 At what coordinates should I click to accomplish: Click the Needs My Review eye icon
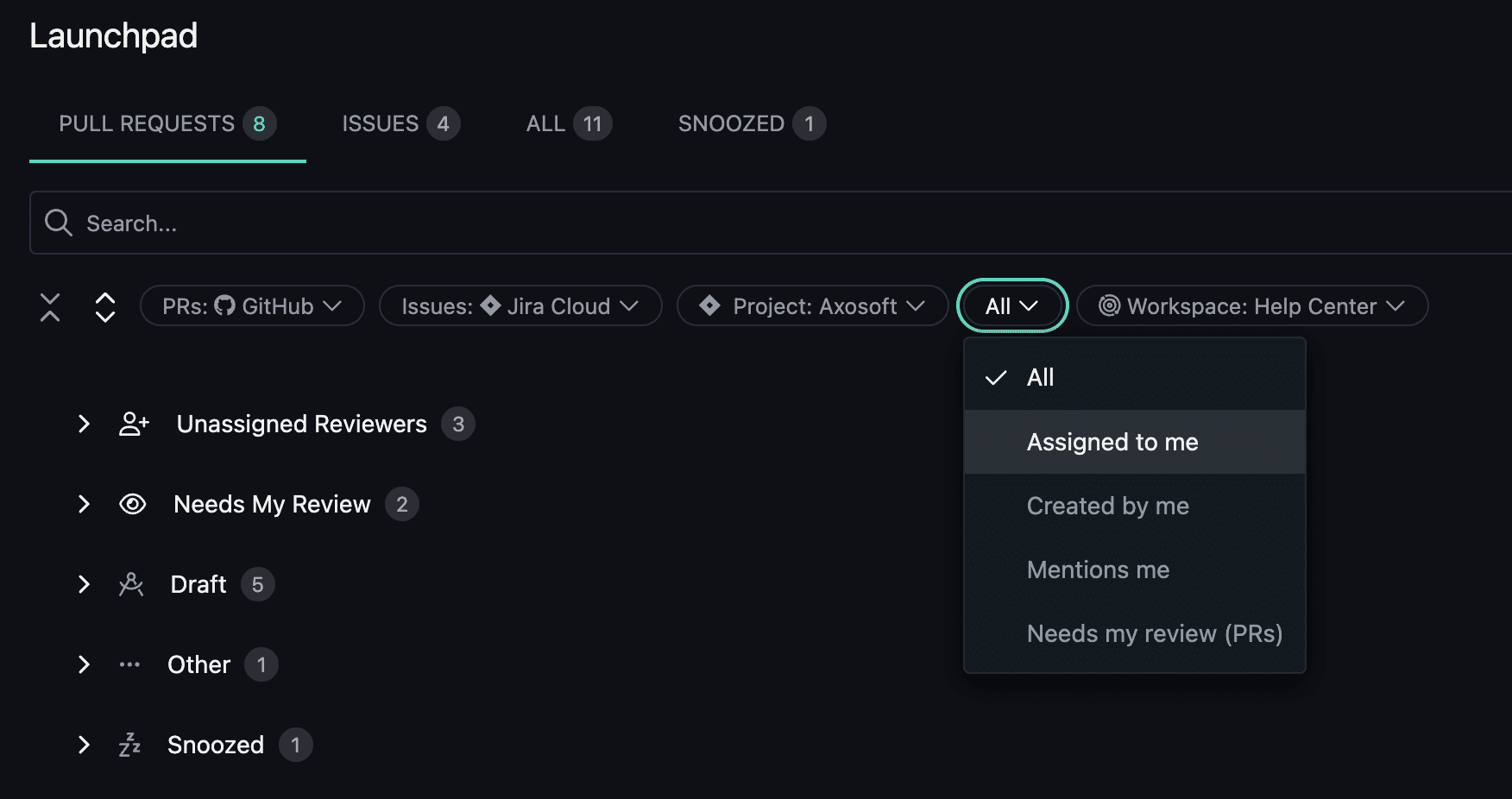pos(132,504)
